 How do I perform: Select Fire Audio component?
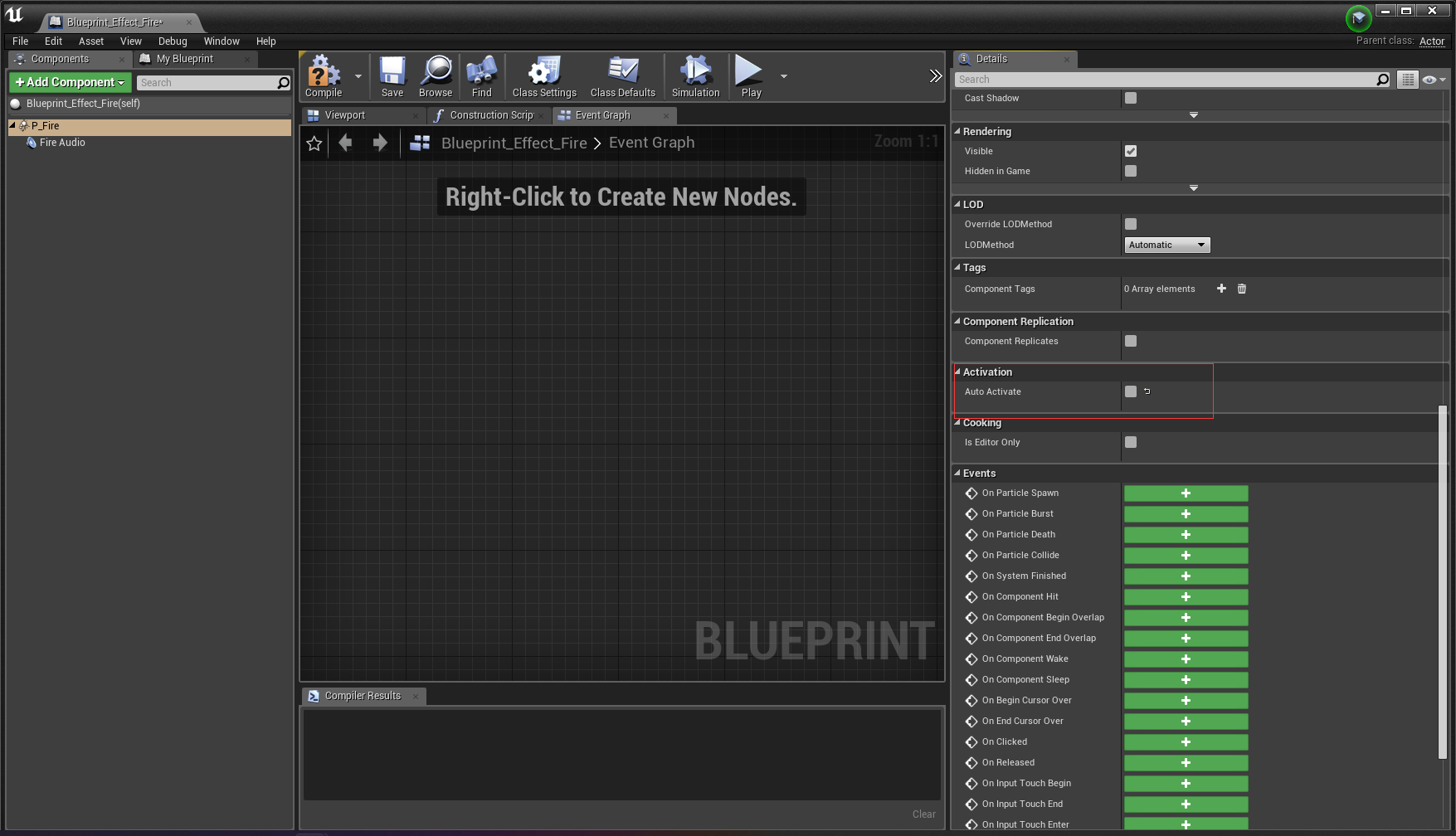coord(62,143)
